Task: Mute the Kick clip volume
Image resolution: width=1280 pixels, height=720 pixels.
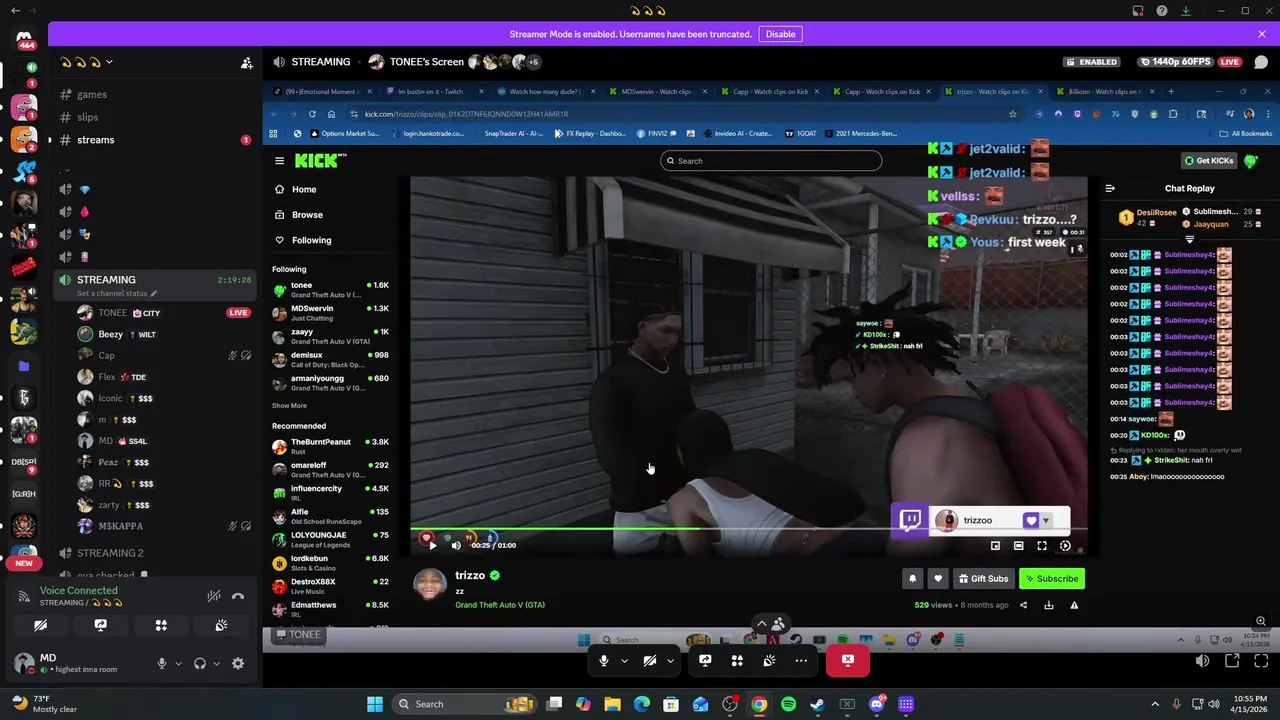Action: 456,545
